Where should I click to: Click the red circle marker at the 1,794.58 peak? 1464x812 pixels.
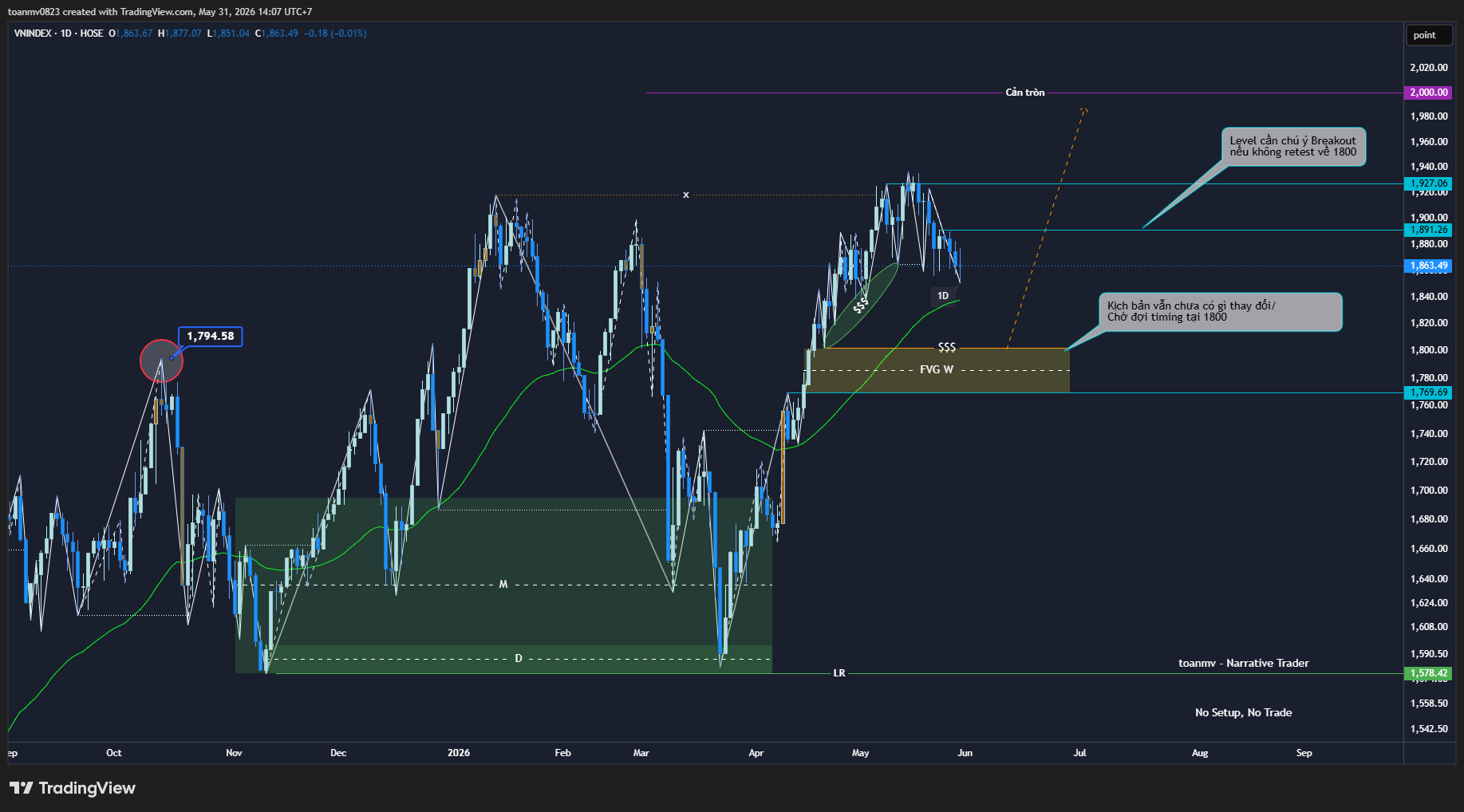pyautogui.click(x=161, y=361)
